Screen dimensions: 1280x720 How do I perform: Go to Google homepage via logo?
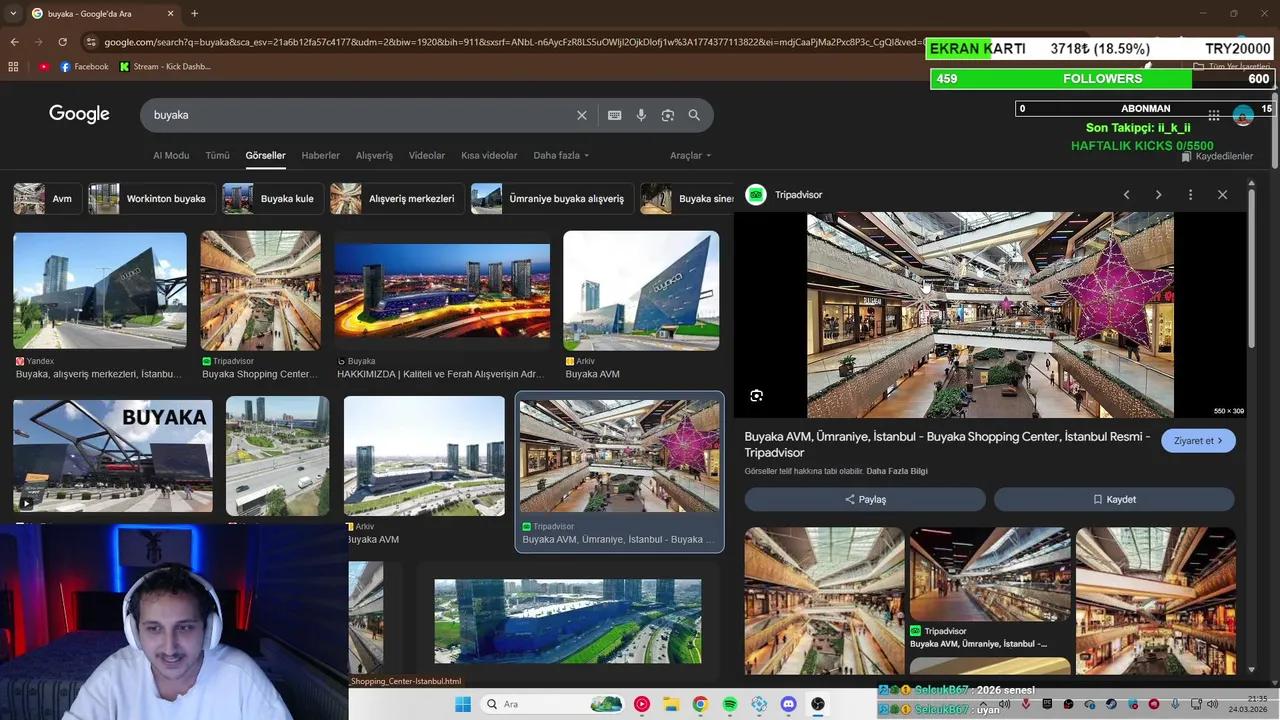(79, 114)
